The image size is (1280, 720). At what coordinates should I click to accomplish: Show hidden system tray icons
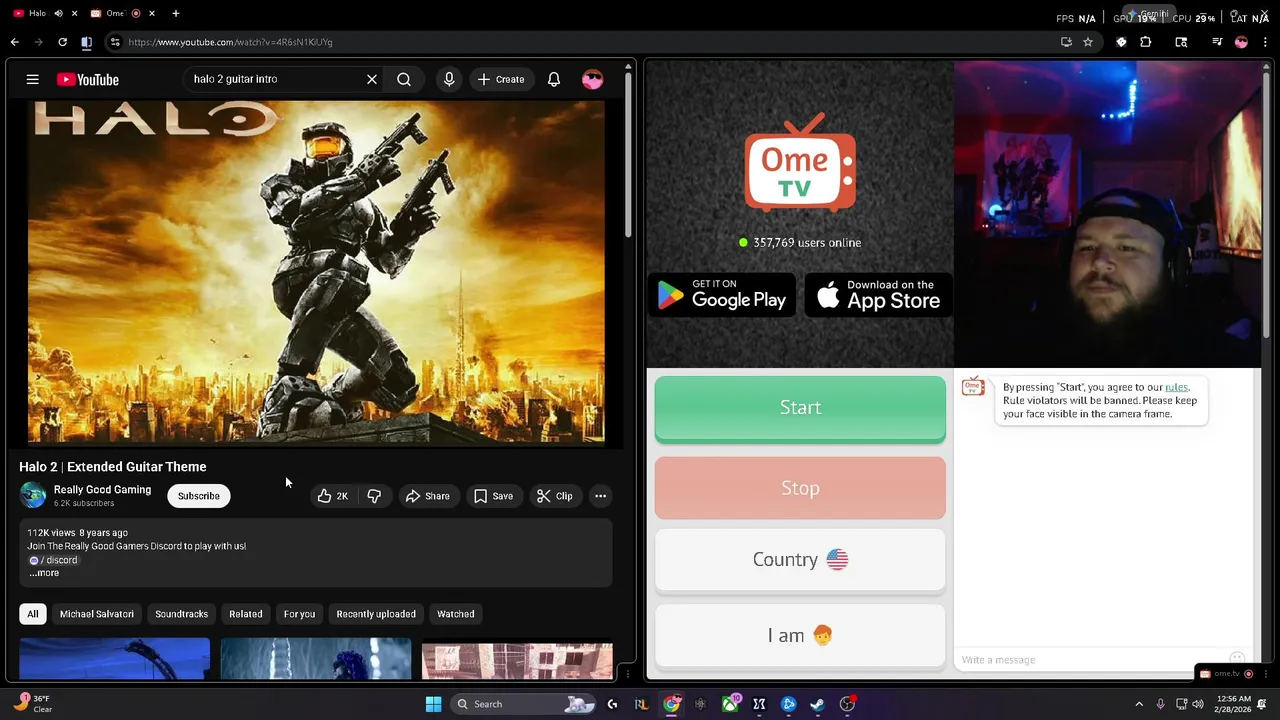click(x=1139, y=704)
